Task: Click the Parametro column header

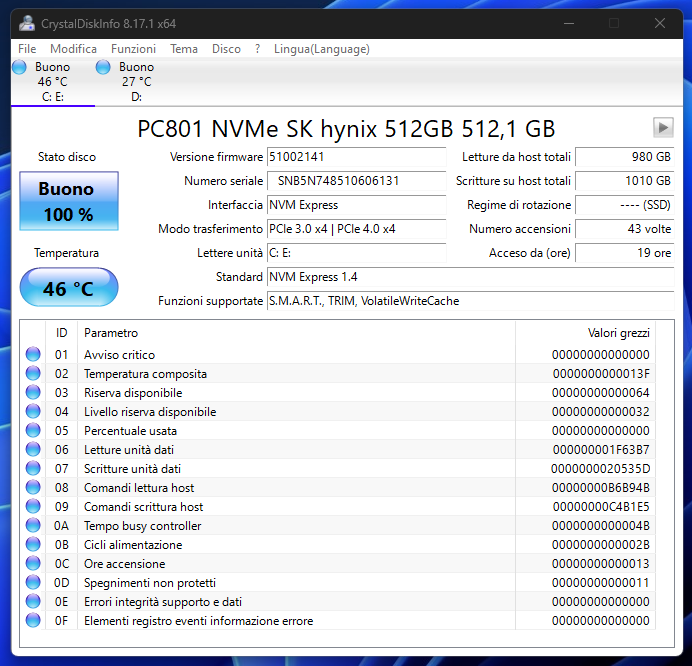Action: coord(296,333)
